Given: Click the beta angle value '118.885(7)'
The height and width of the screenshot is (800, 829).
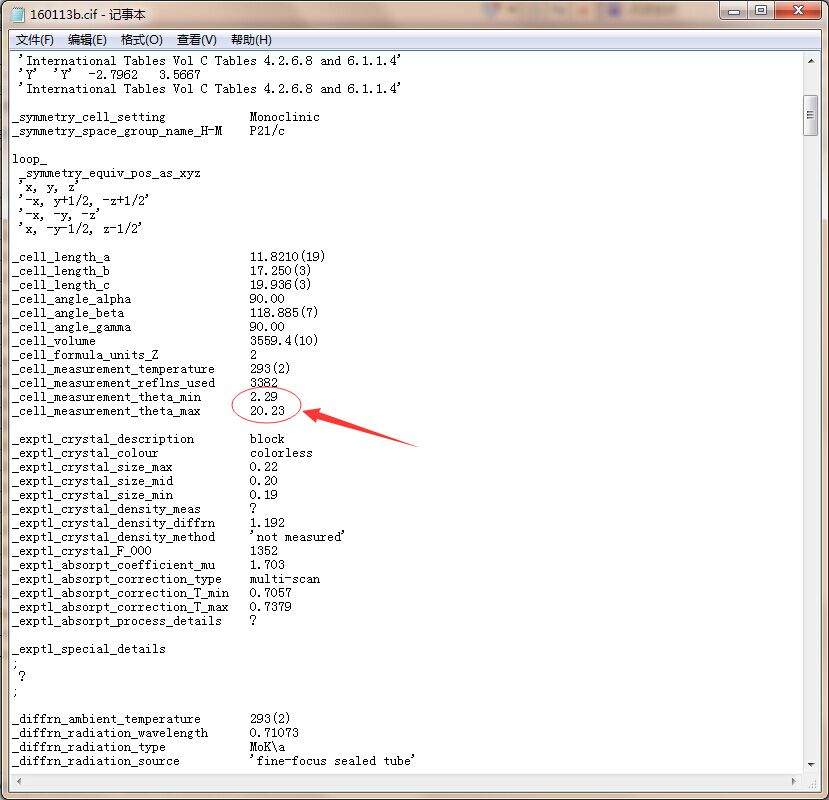Looking at the screenshot, I should pos(284,312).
